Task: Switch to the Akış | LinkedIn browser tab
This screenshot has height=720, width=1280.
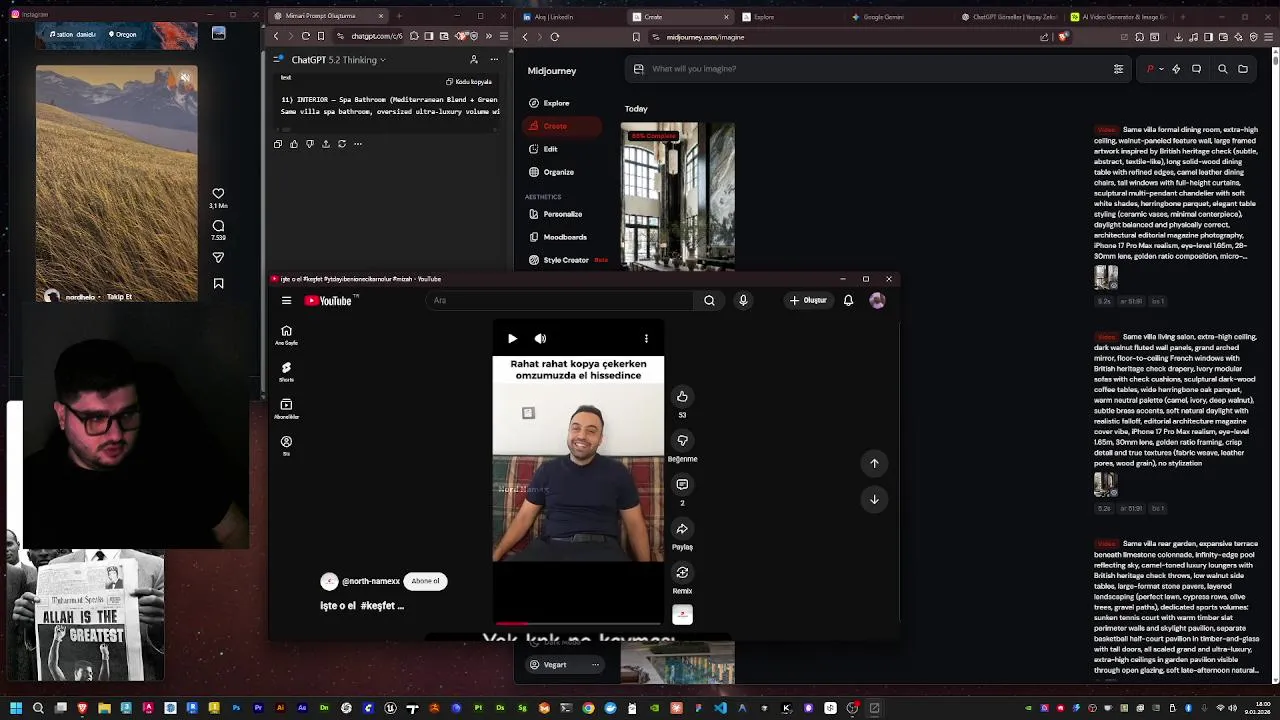Action: (570, 17)
